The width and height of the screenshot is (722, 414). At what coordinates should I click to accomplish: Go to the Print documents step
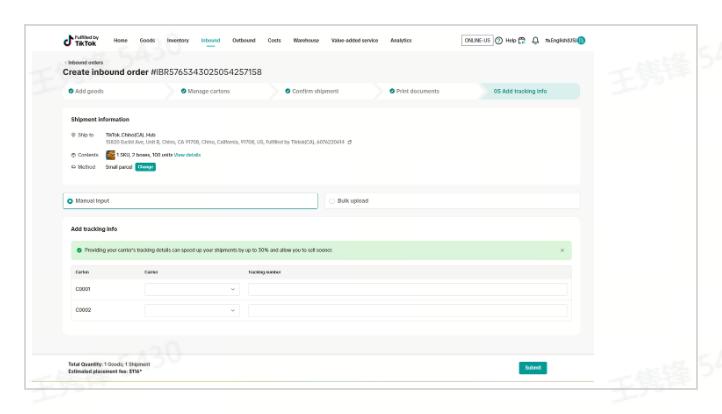414,91
